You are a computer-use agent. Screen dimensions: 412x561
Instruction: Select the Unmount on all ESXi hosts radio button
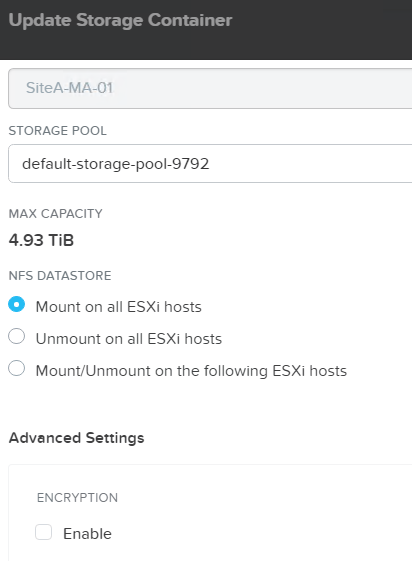[16, 336]
